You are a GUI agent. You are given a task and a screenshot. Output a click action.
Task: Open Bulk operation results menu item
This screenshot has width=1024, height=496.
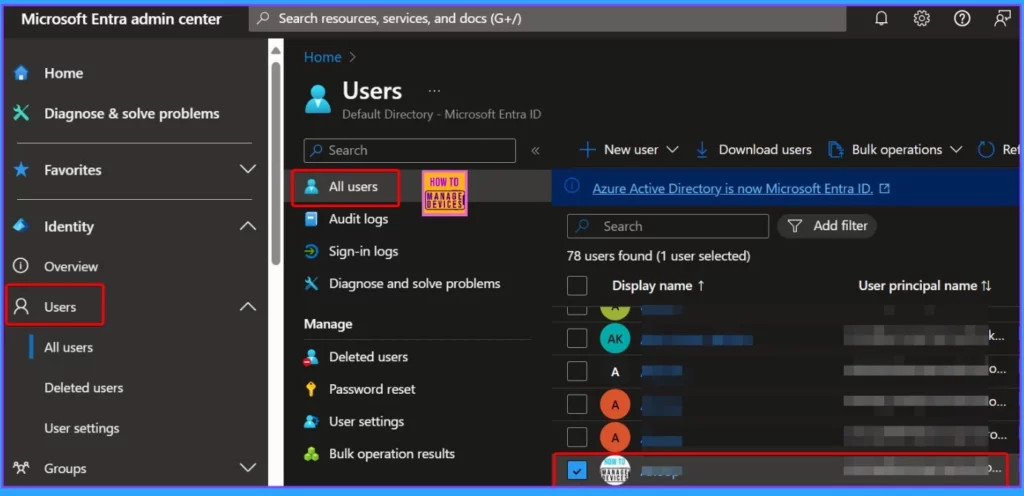[392, 454]
